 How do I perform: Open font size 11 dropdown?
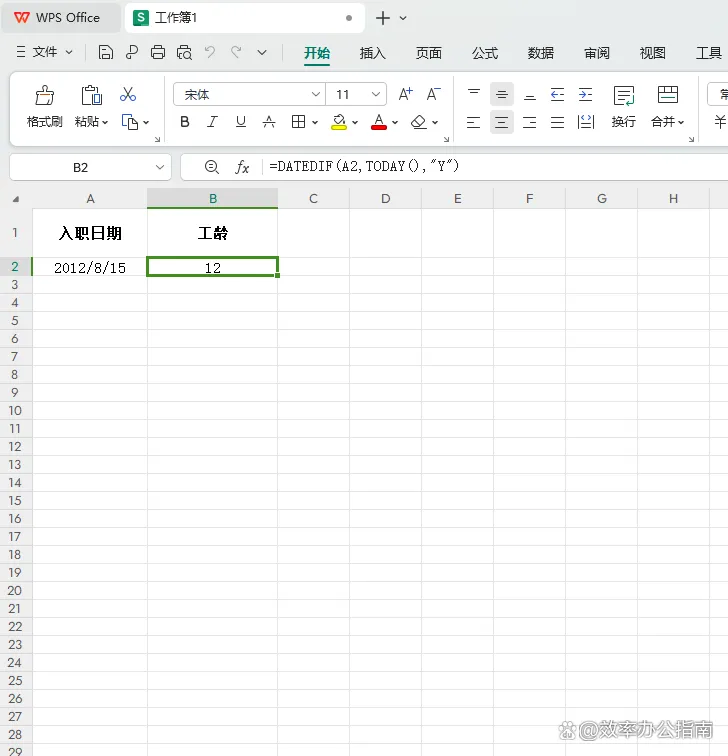(x=376, y=94)
